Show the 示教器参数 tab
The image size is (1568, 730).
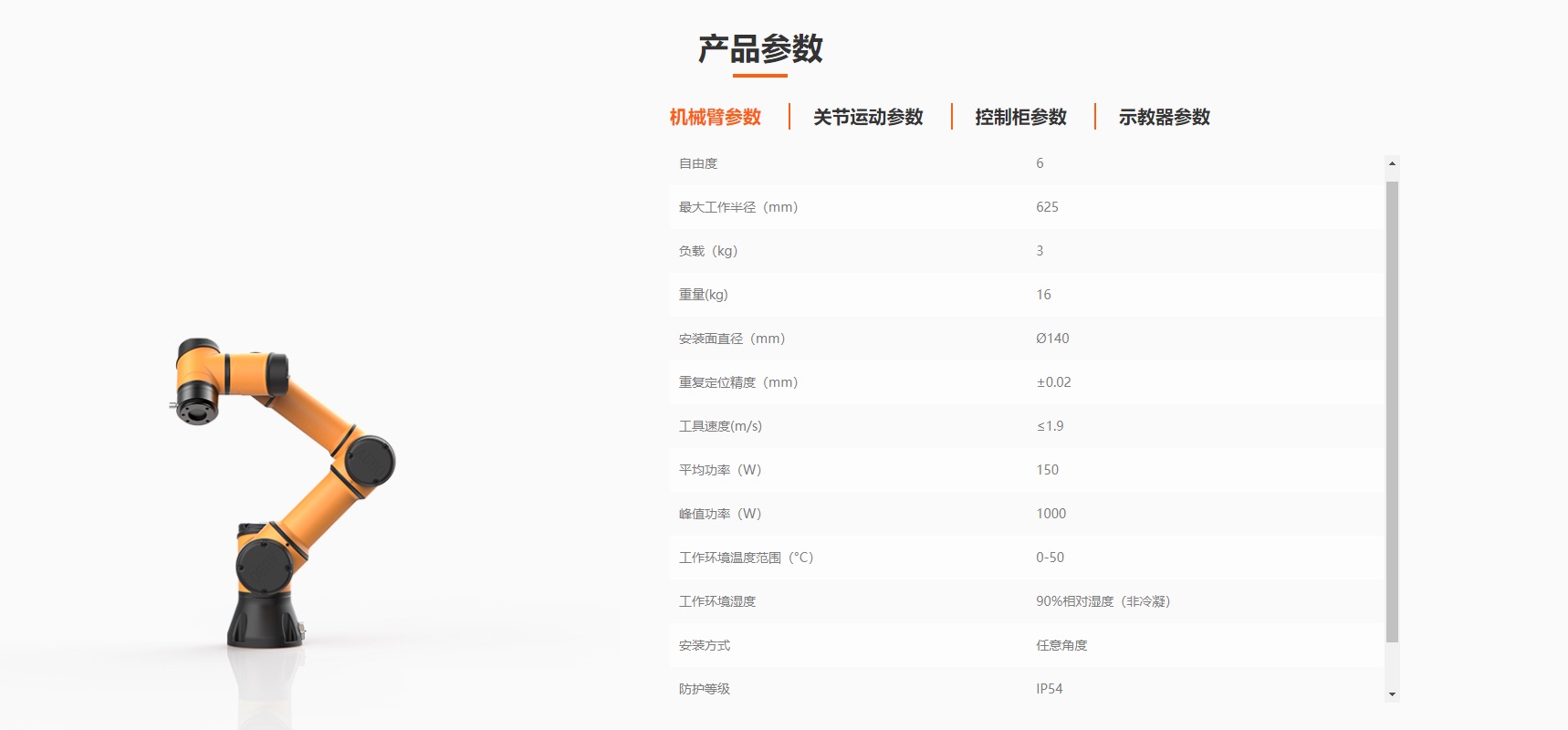1164,117
